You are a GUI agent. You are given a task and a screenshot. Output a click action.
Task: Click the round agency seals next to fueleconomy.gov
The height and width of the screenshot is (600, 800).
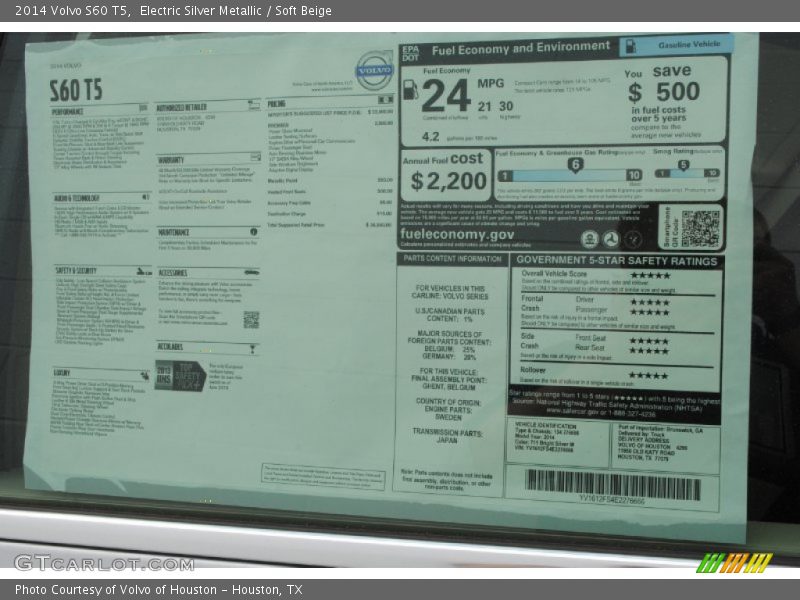click(x=610, y=238)
